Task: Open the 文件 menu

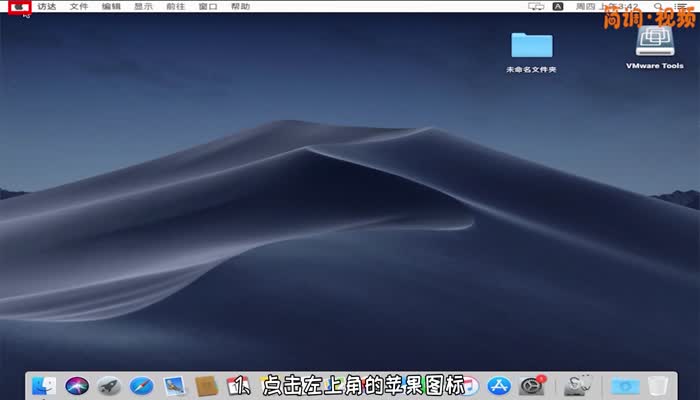Action: [x=79, y=6]
